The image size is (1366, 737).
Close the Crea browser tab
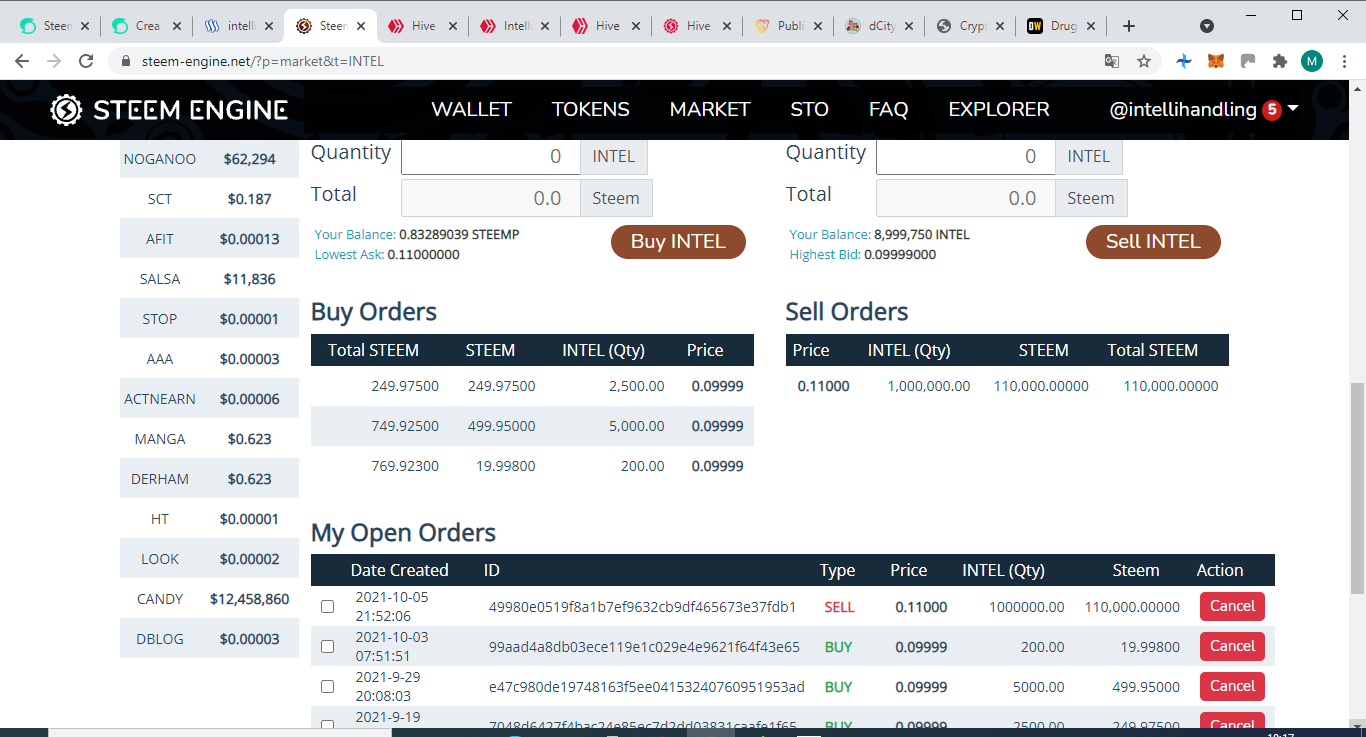click(176, 26)
